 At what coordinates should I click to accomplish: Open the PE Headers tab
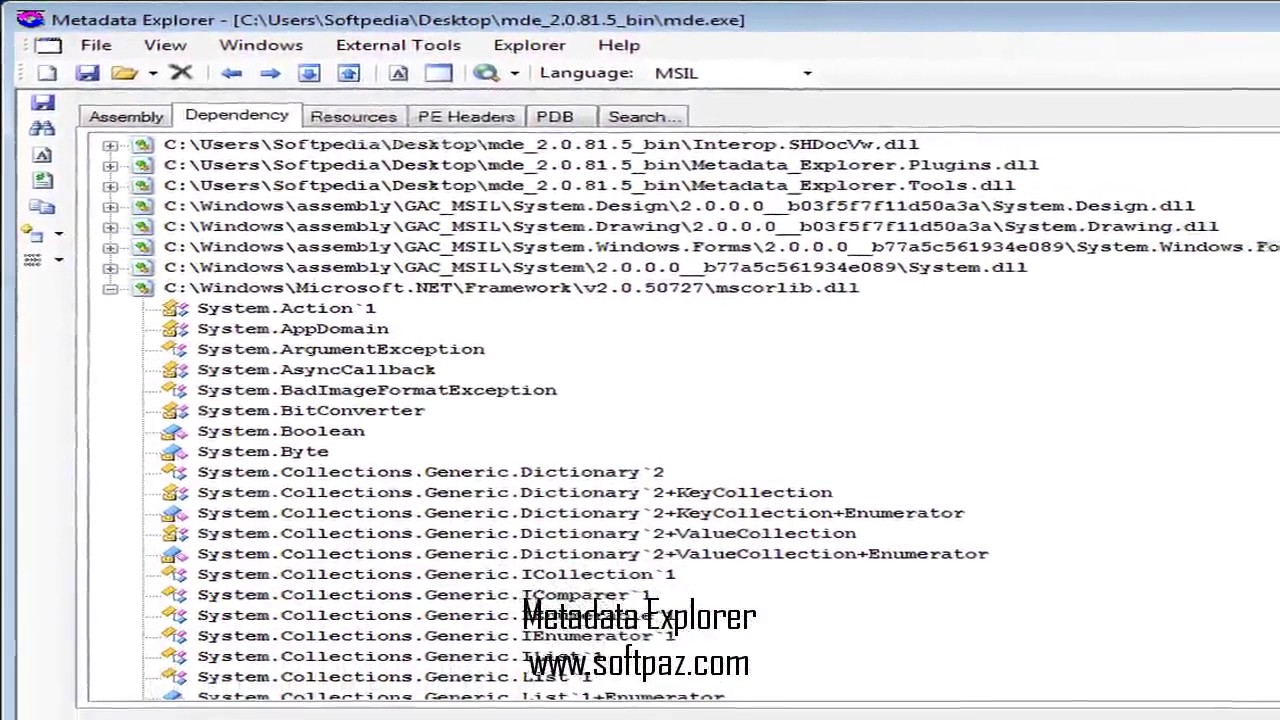(x=466, y=117)
